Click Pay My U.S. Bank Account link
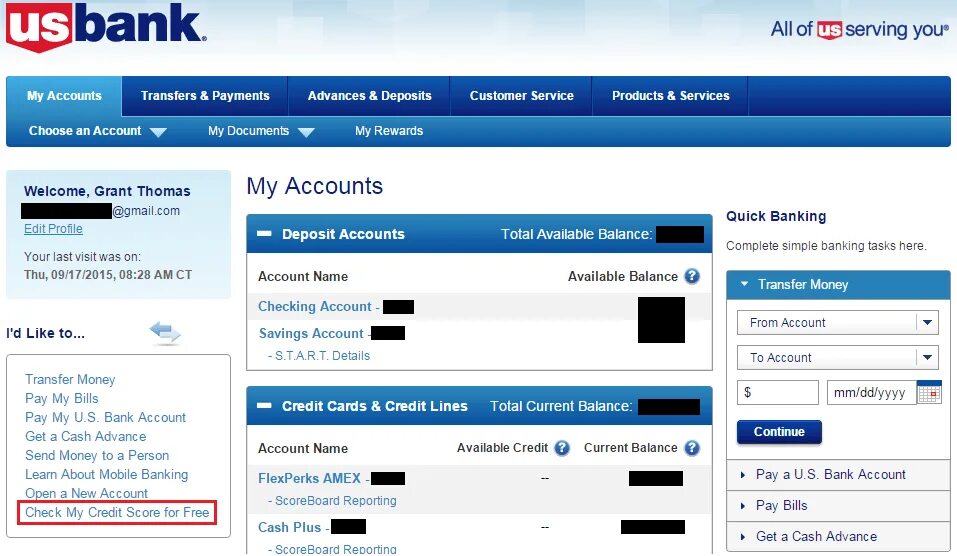The image size is (957, 556). point(105,417)
